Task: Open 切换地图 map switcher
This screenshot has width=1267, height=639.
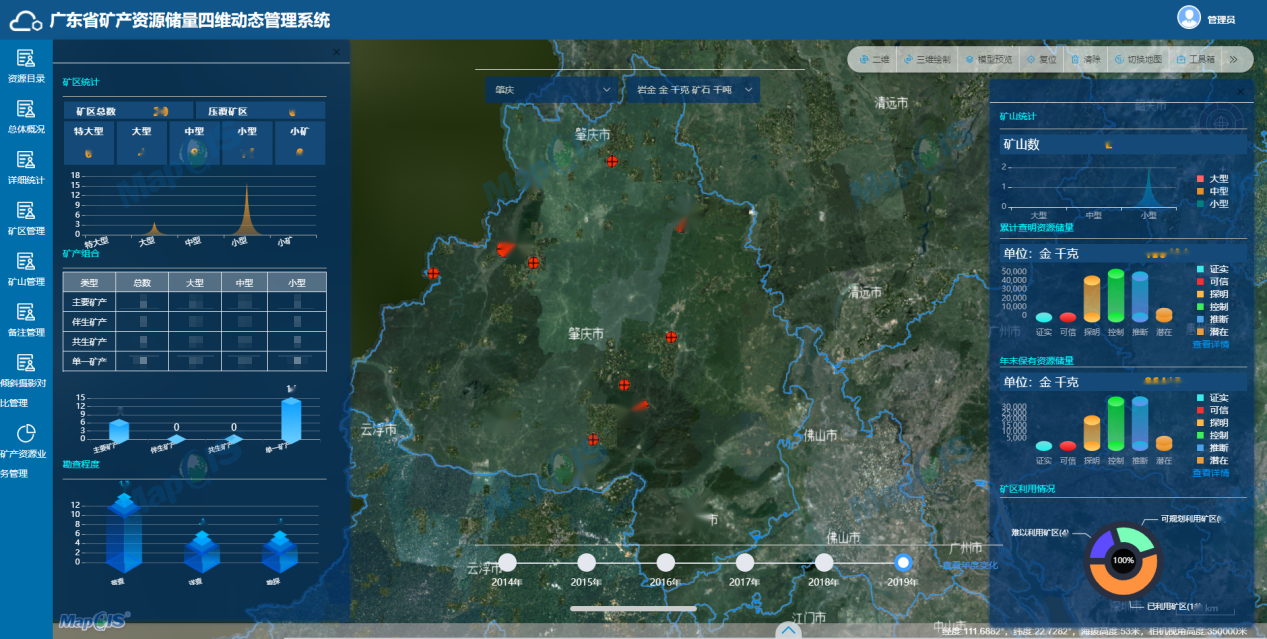Action: pos(1138,60)
